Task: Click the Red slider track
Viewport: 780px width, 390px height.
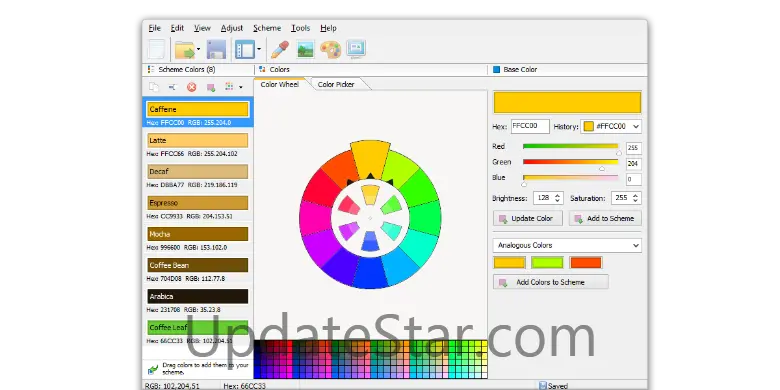Action: (x=570, y=146)
